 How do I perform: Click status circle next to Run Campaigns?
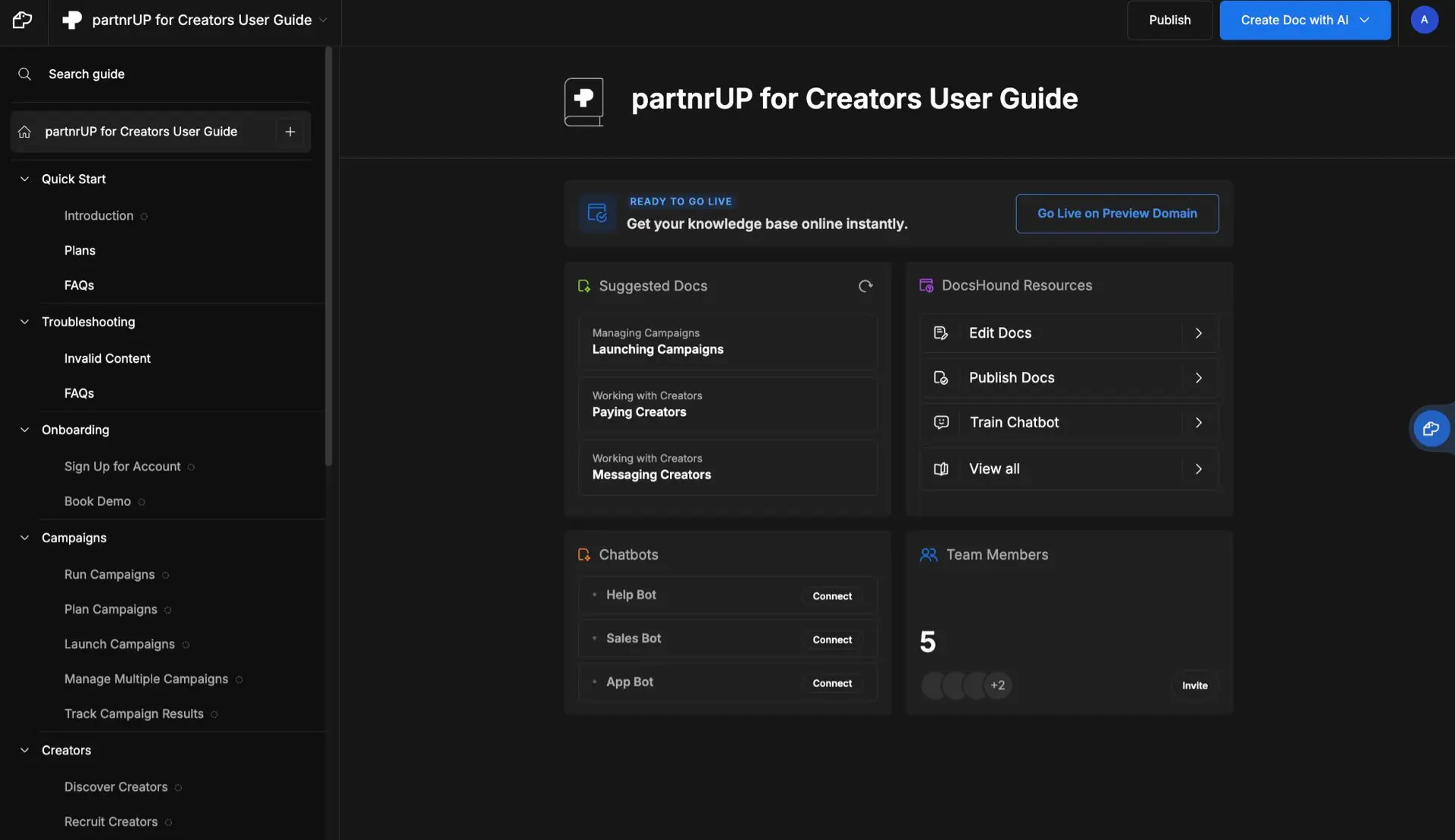[165, 576]
